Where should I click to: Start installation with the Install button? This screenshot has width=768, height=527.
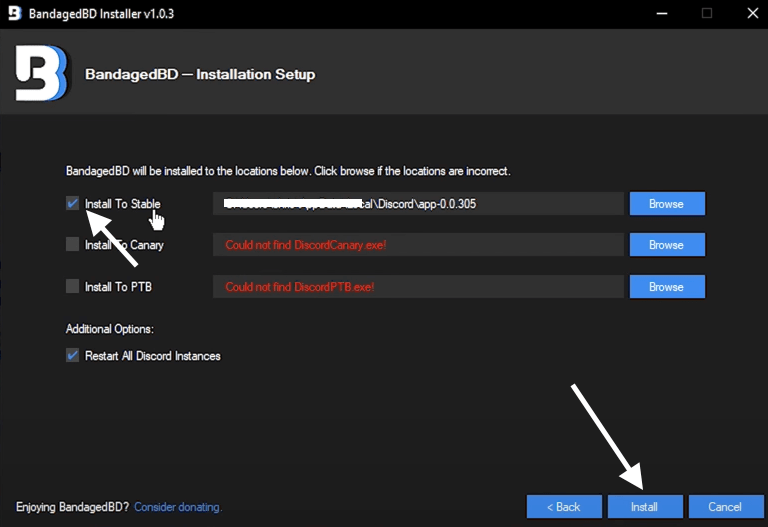pyautogui.click(x=645, y=506)
